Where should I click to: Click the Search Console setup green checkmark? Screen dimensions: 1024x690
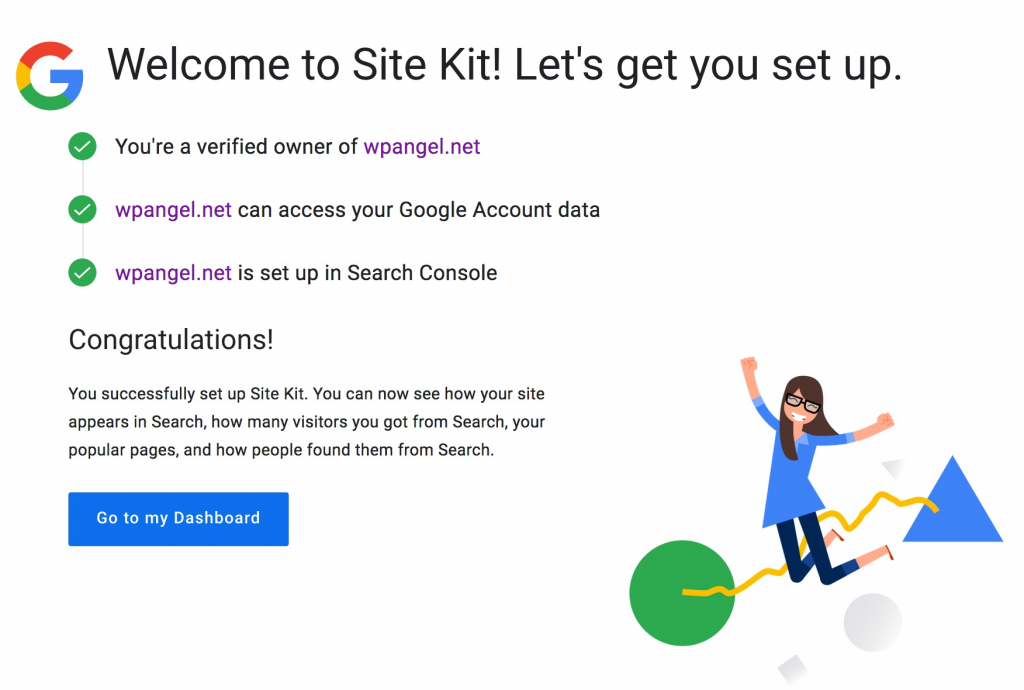(x=82, y=273)
